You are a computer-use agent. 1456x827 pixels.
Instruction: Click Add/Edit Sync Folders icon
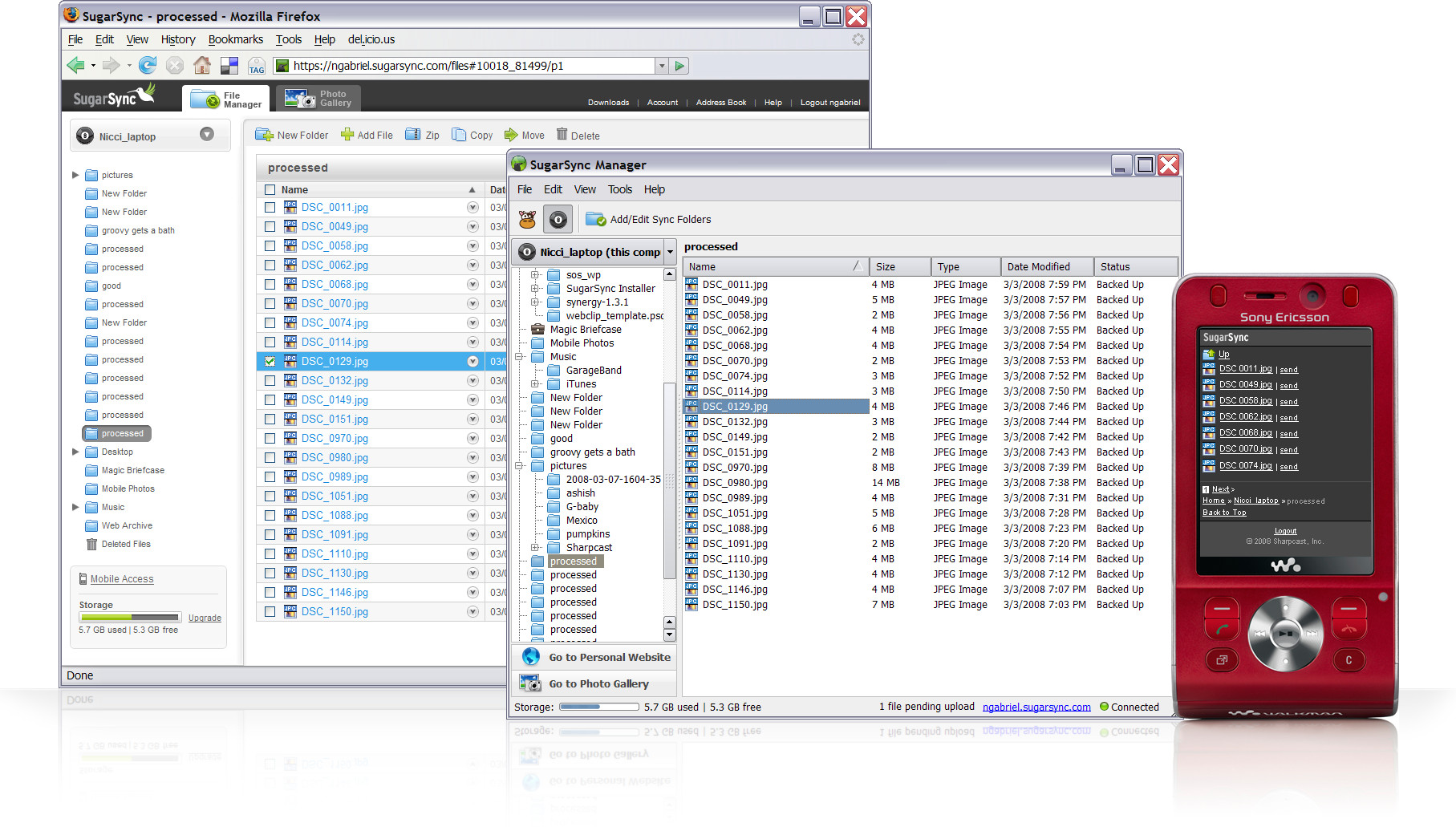click(x=595, y=219)
